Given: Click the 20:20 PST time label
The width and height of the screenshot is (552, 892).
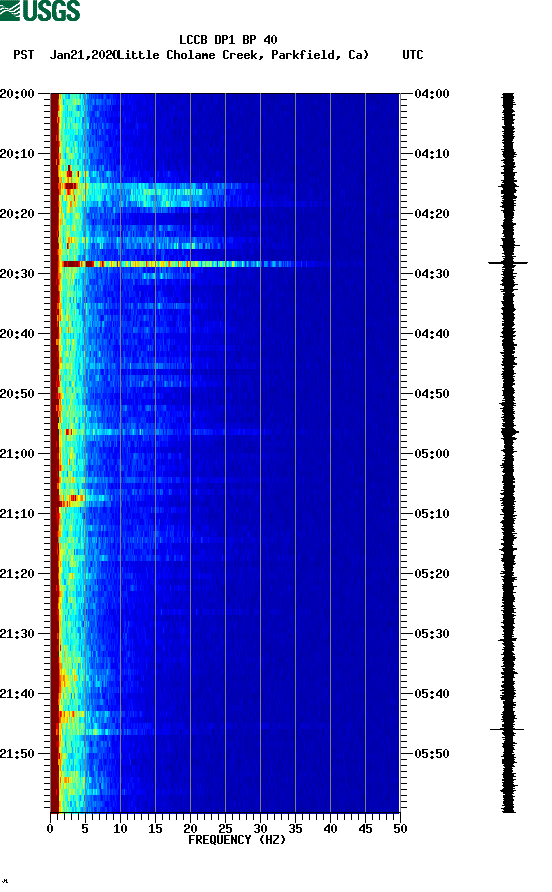Looking at the screenshot, I should [x=17, y=214].
